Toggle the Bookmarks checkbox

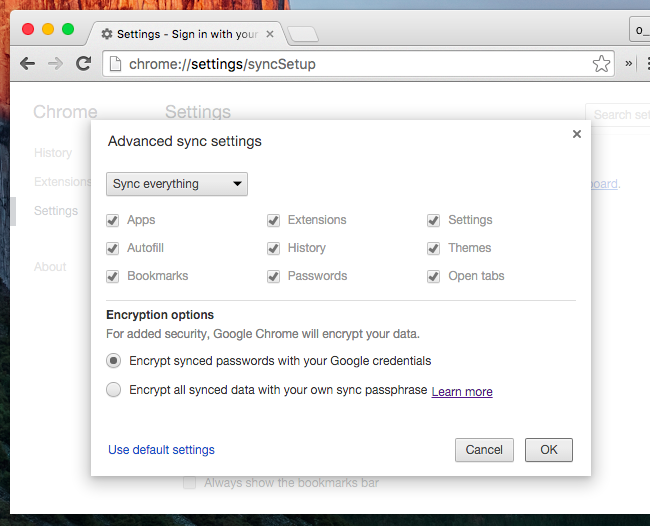tap(112, 276)
